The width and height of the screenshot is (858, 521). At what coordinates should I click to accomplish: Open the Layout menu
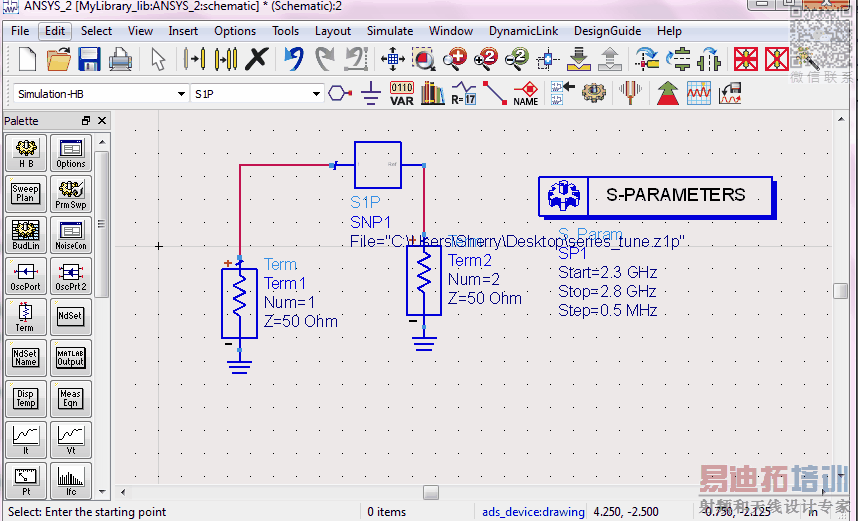333,31
